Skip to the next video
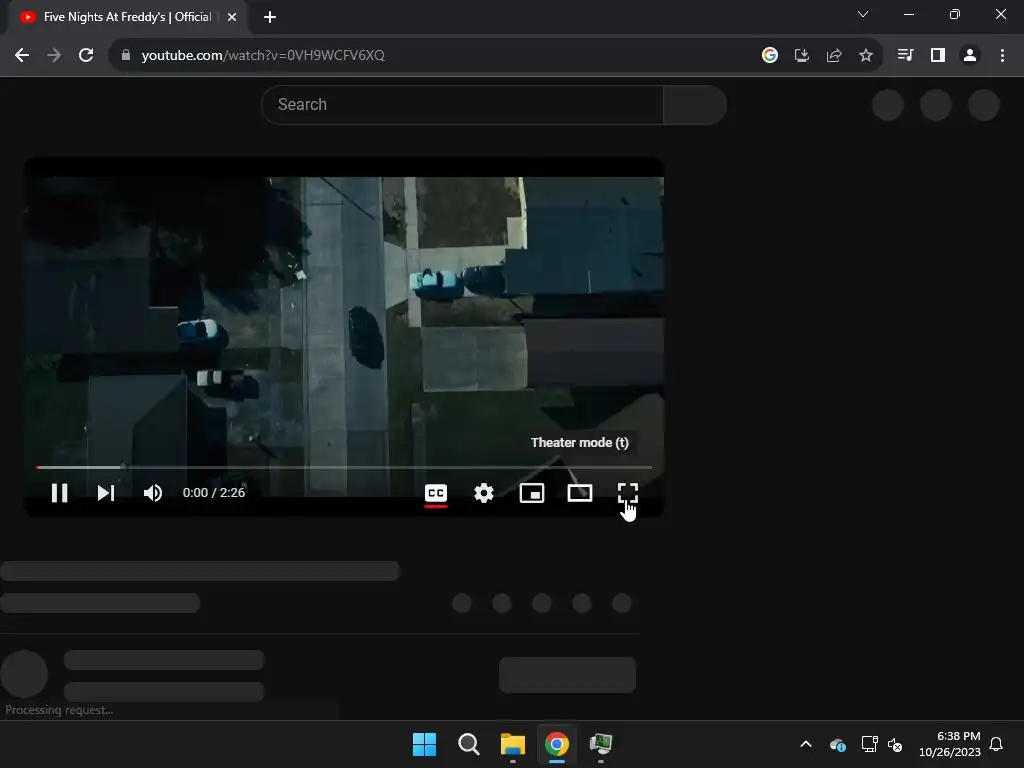Screen dimensions: 1024x768 (x=106, y=493)
